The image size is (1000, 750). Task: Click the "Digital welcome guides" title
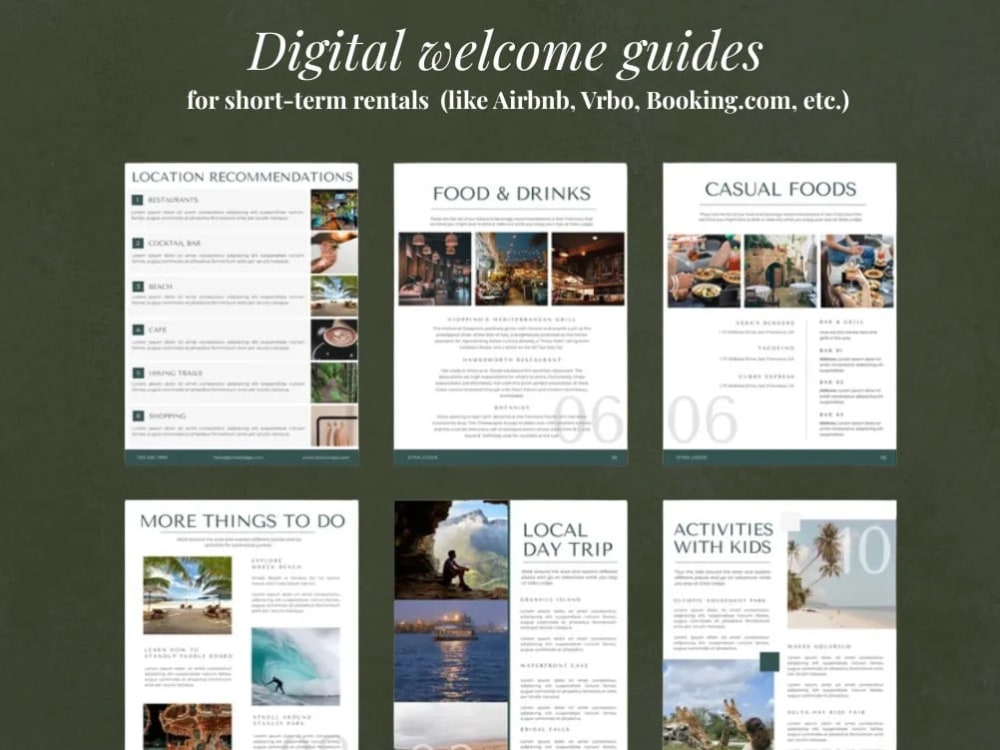505,52
